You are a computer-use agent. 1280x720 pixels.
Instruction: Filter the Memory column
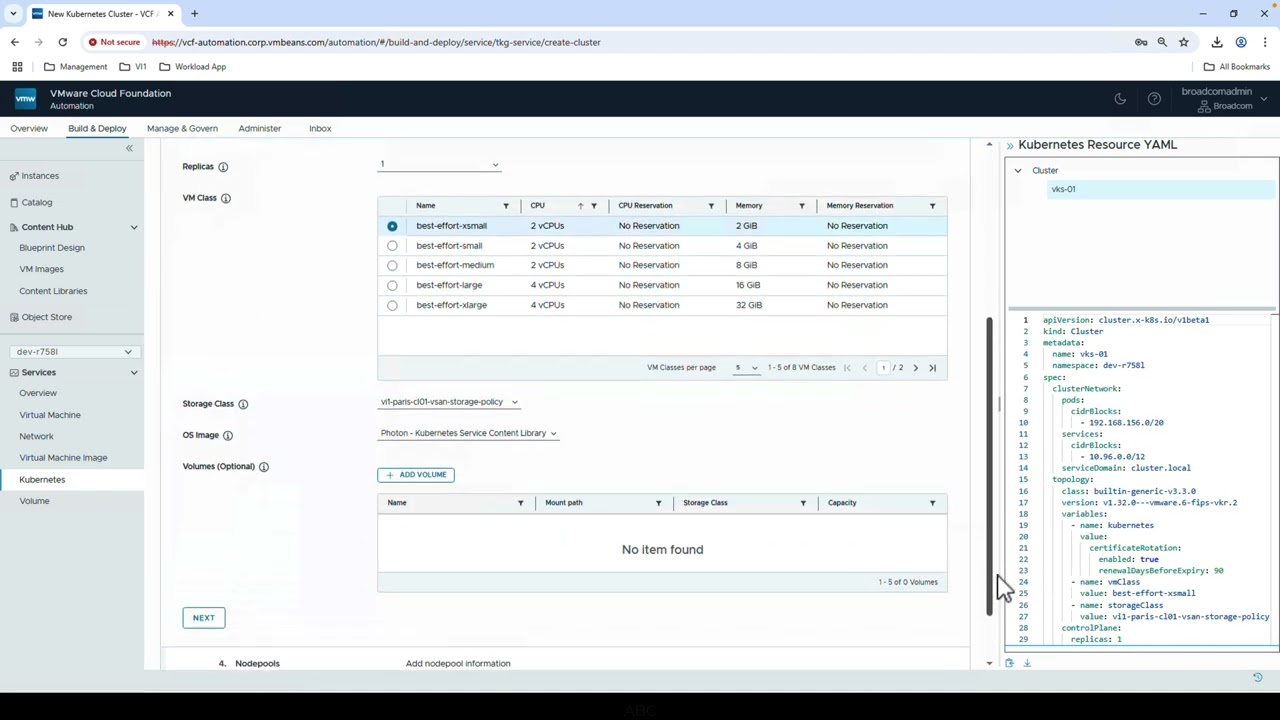point(801,206)
